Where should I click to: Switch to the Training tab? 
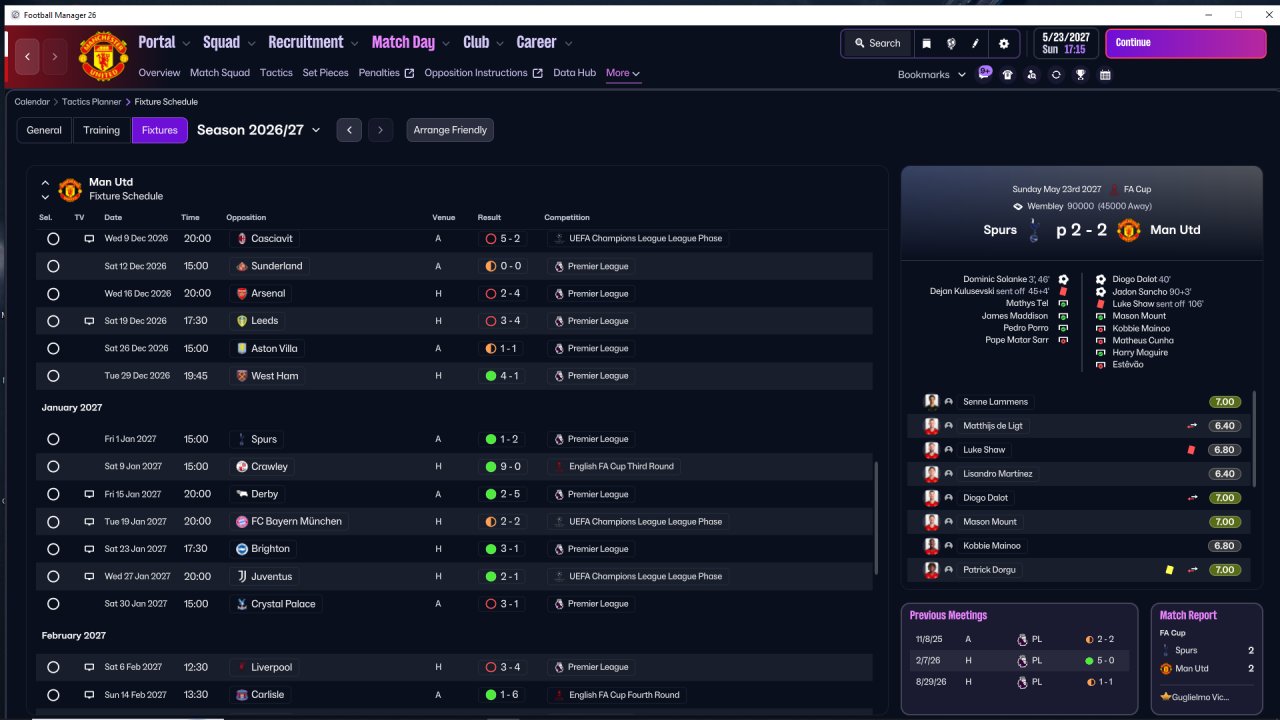(x=102, y=130)
